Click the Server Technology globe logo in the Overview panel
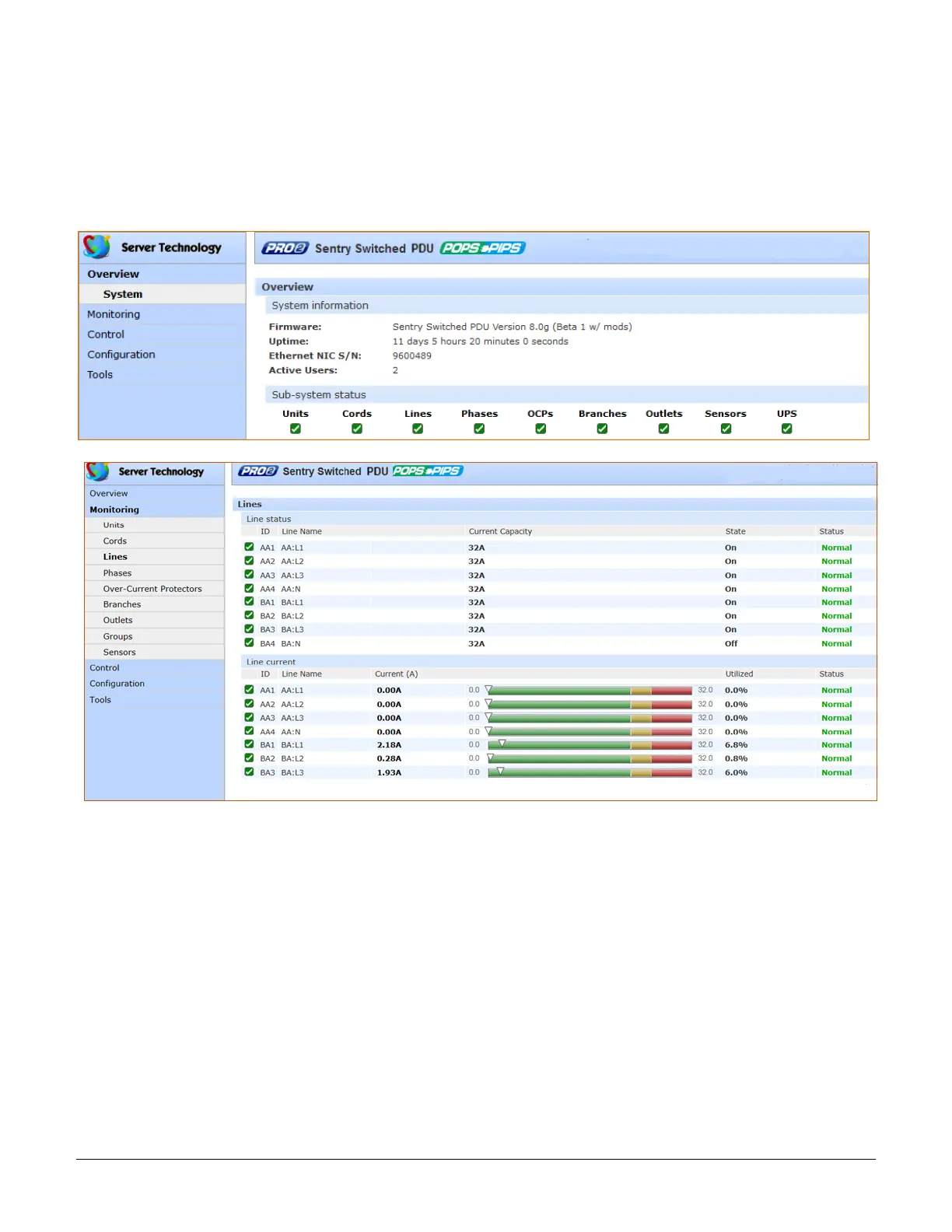The image size is (952, 1232). click(97, 247)
